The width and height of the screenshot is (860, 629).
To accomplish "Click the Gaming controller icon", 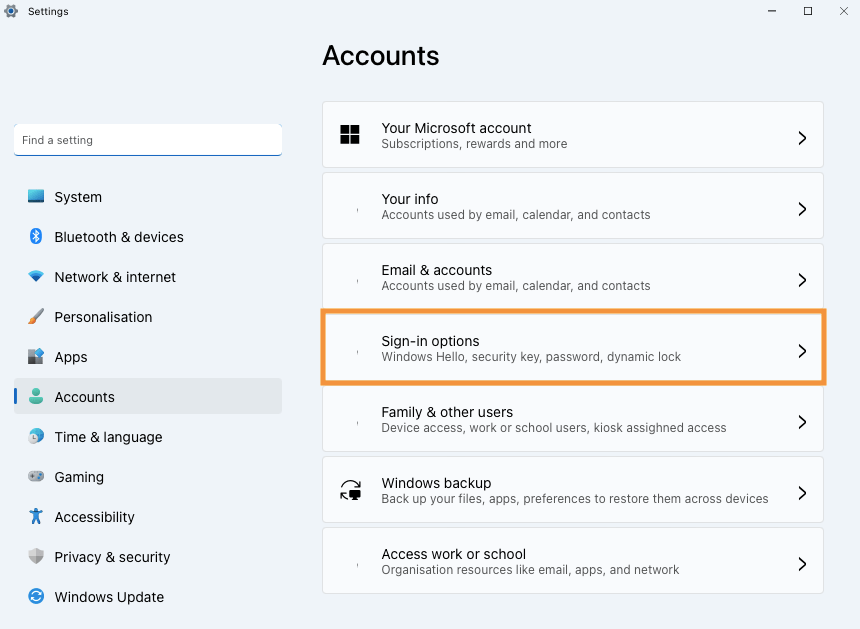I will pos(36,477).
